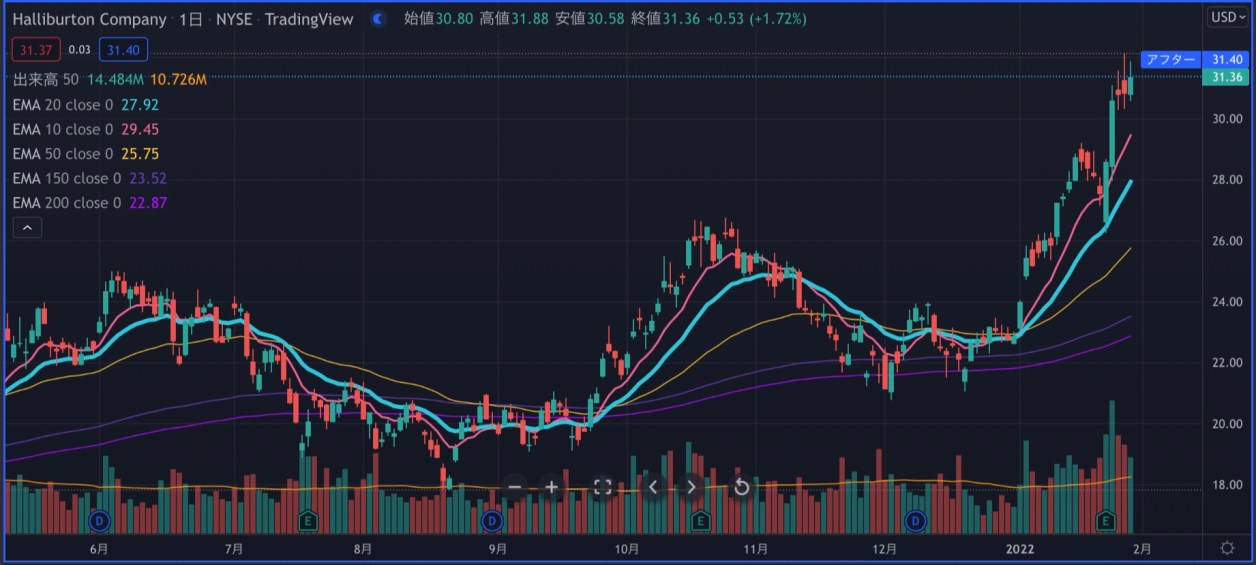Click the 9月 time axis label

498,548
